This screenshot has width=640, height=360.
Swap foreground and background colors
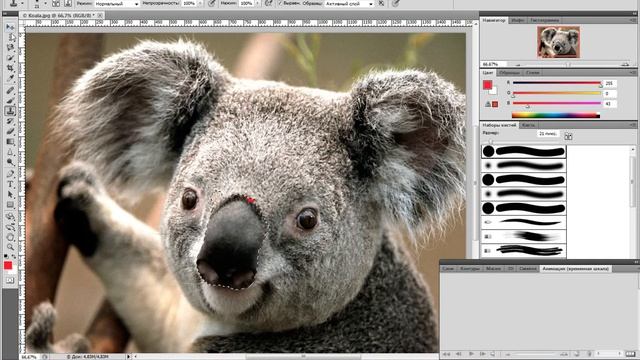(14, 257)
